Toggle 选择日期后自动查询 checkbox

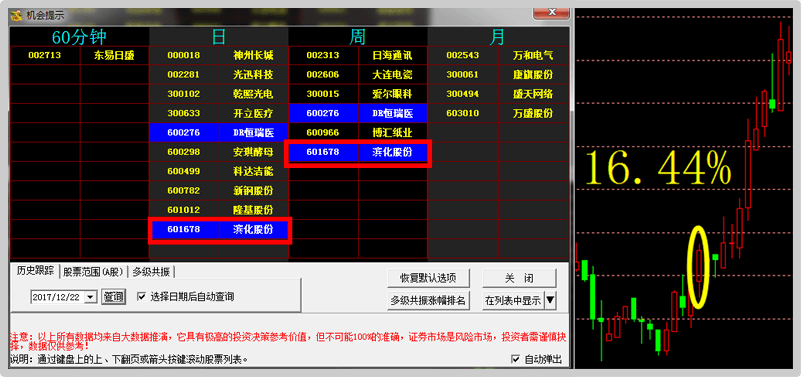pyautogui.click(x=142, y=296)
